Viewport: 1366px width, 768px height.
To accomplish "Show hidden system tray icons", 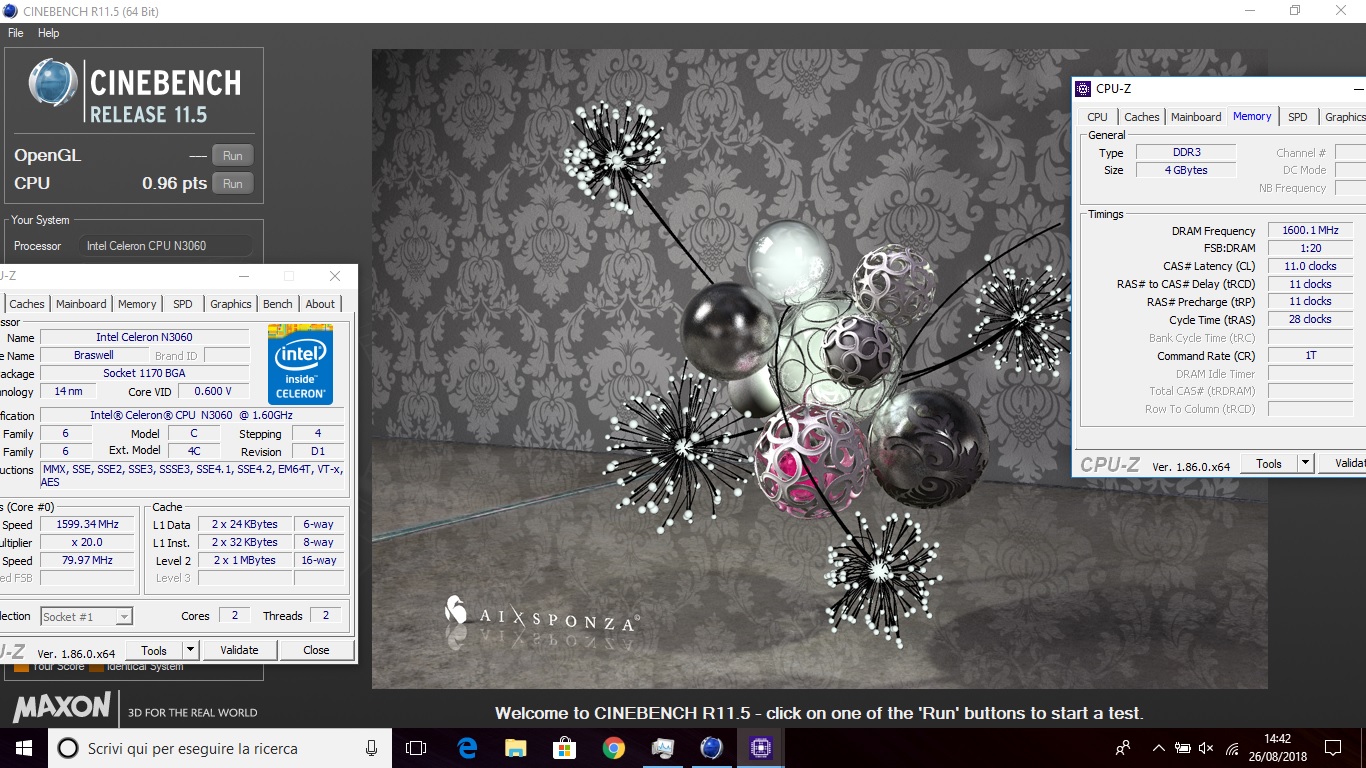I will 1158,748.
